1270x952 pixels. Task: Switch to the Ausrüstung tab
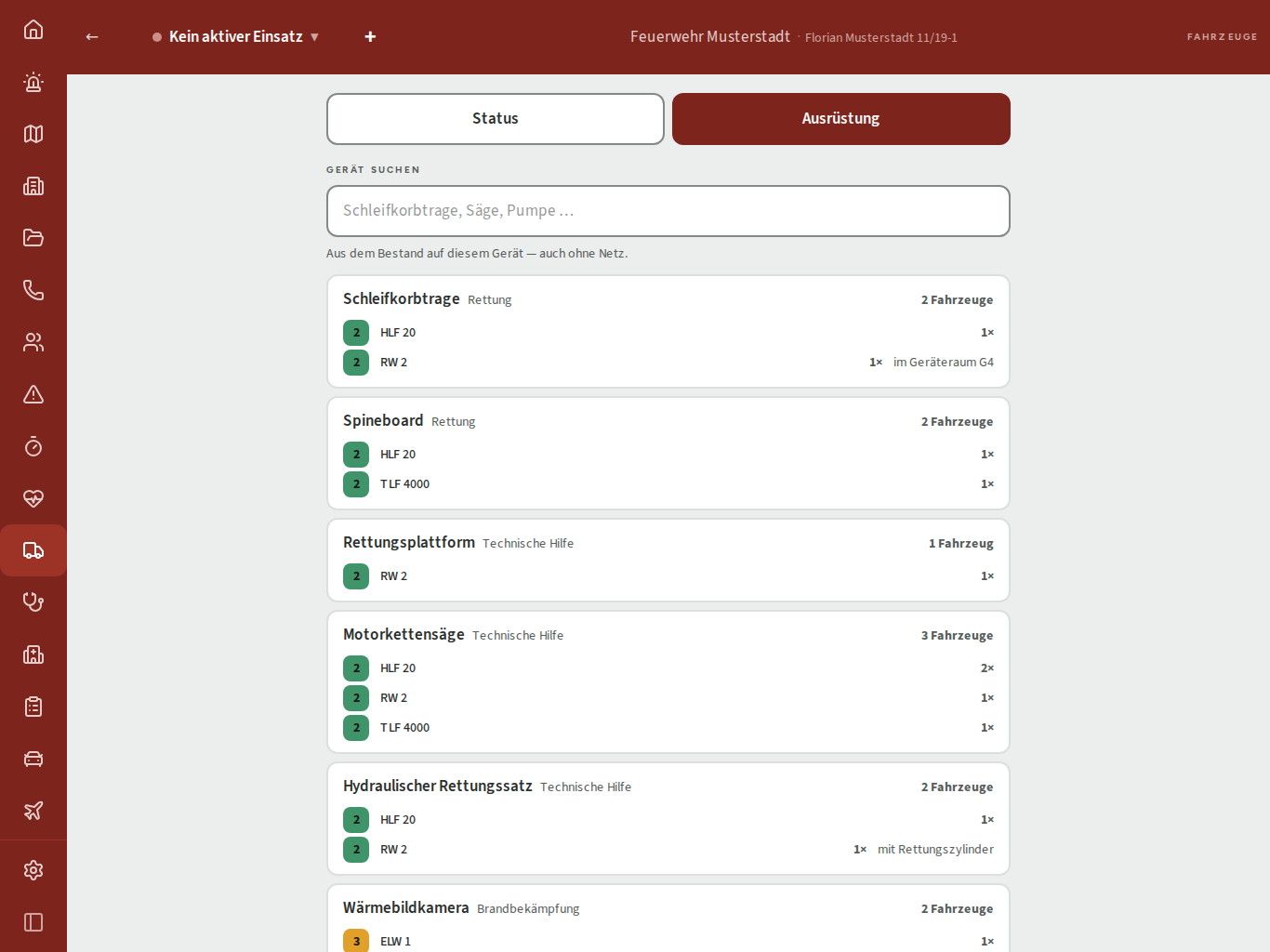(841, 119)
